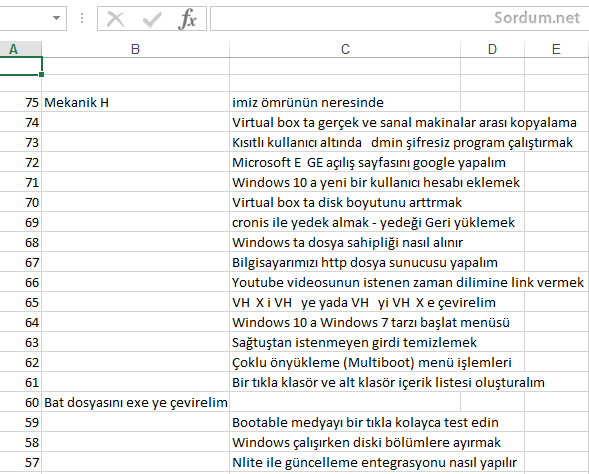The image size is (589, 474).
Task: Select the cell with number 59
Action: pyautogui.click(x=21, y=422)
